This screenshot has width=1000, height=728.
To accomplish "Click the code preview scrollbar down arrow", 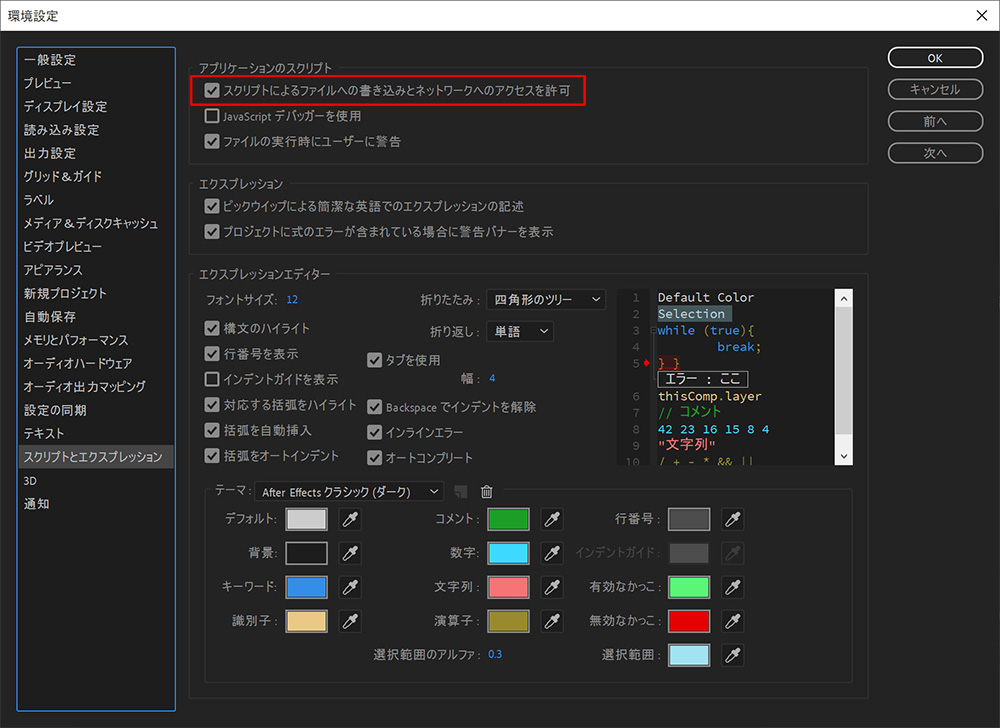I will point(844,456).
